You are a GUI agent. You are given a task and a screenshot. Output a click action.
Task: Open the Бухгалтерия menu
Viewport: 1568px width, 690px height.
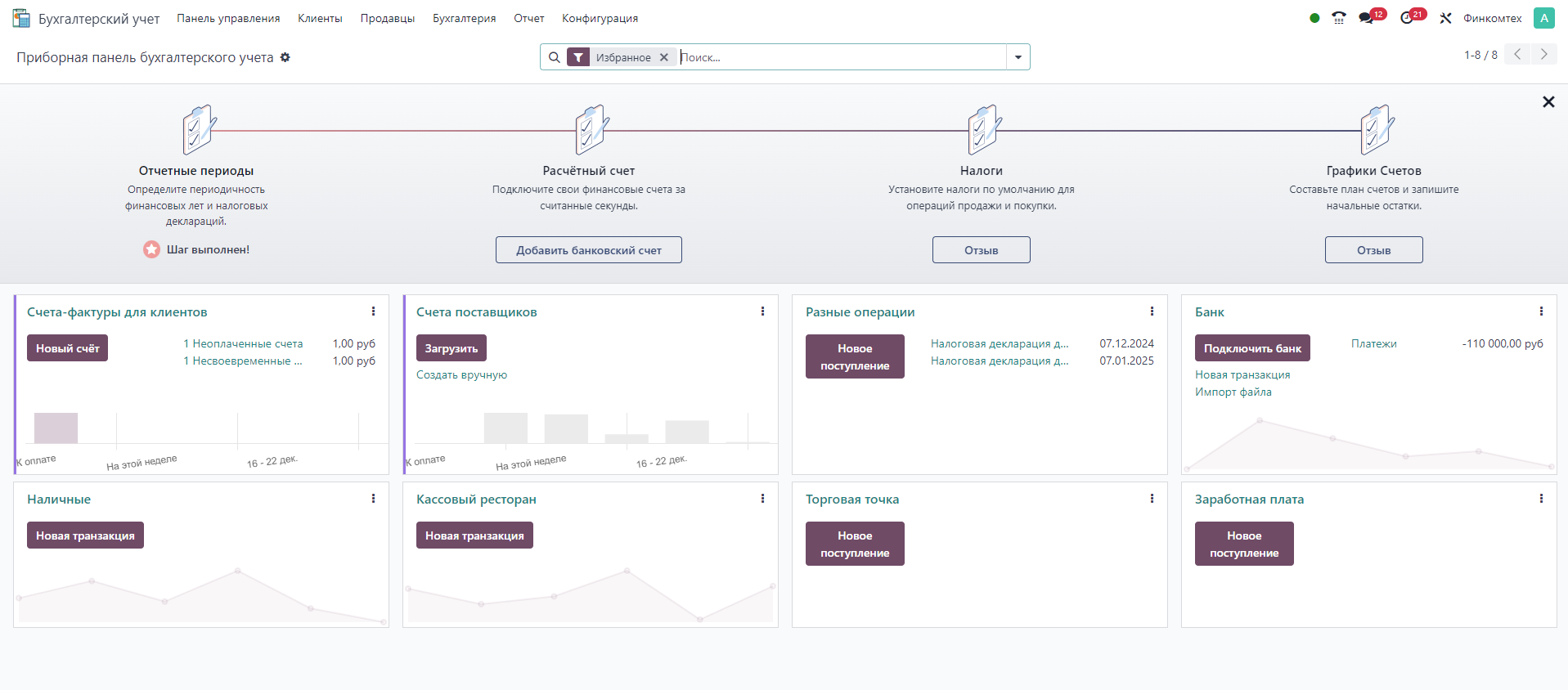[464, 18]
